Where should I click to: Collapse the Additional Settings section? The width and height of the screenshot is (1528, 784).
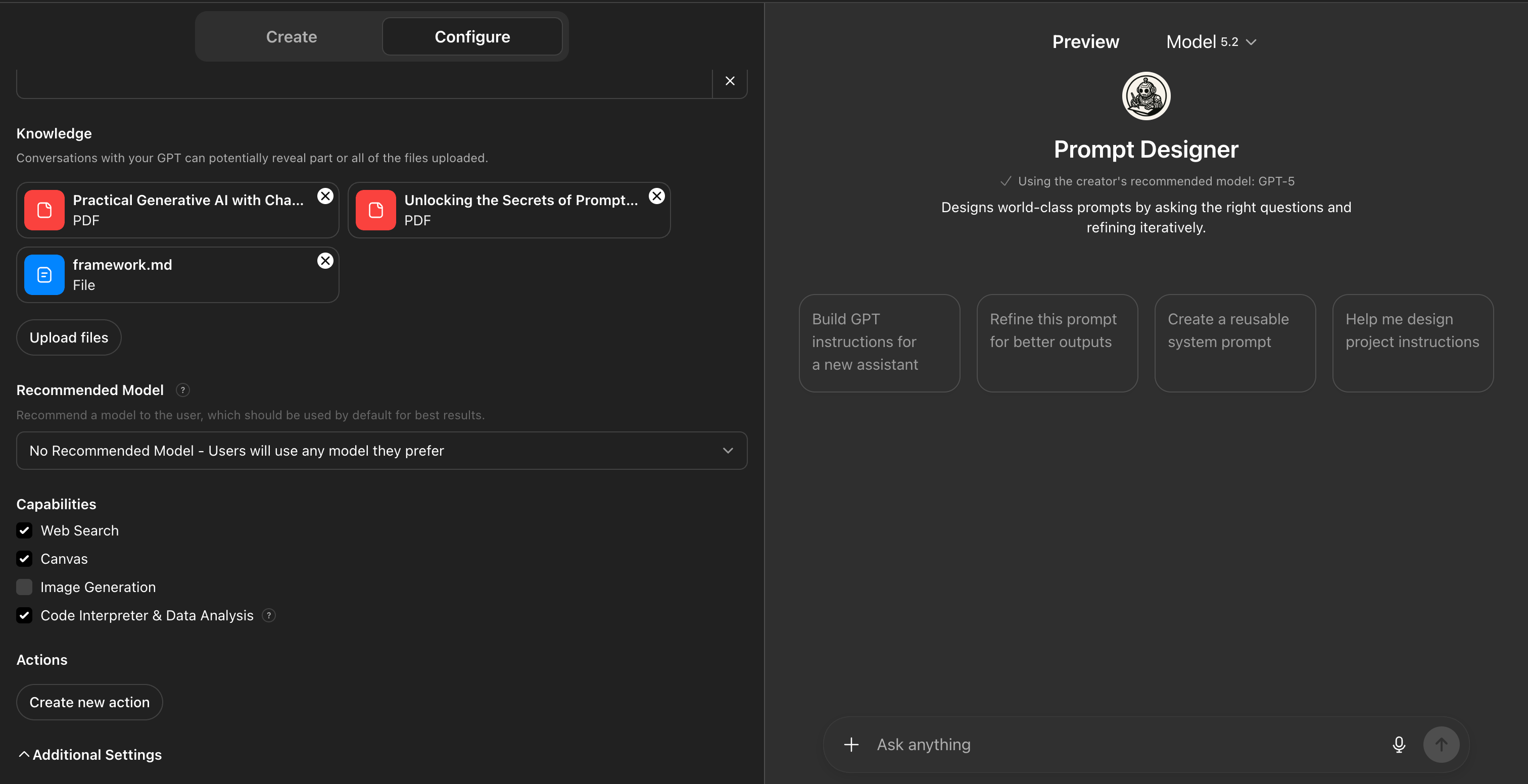[x=89, y=754]
